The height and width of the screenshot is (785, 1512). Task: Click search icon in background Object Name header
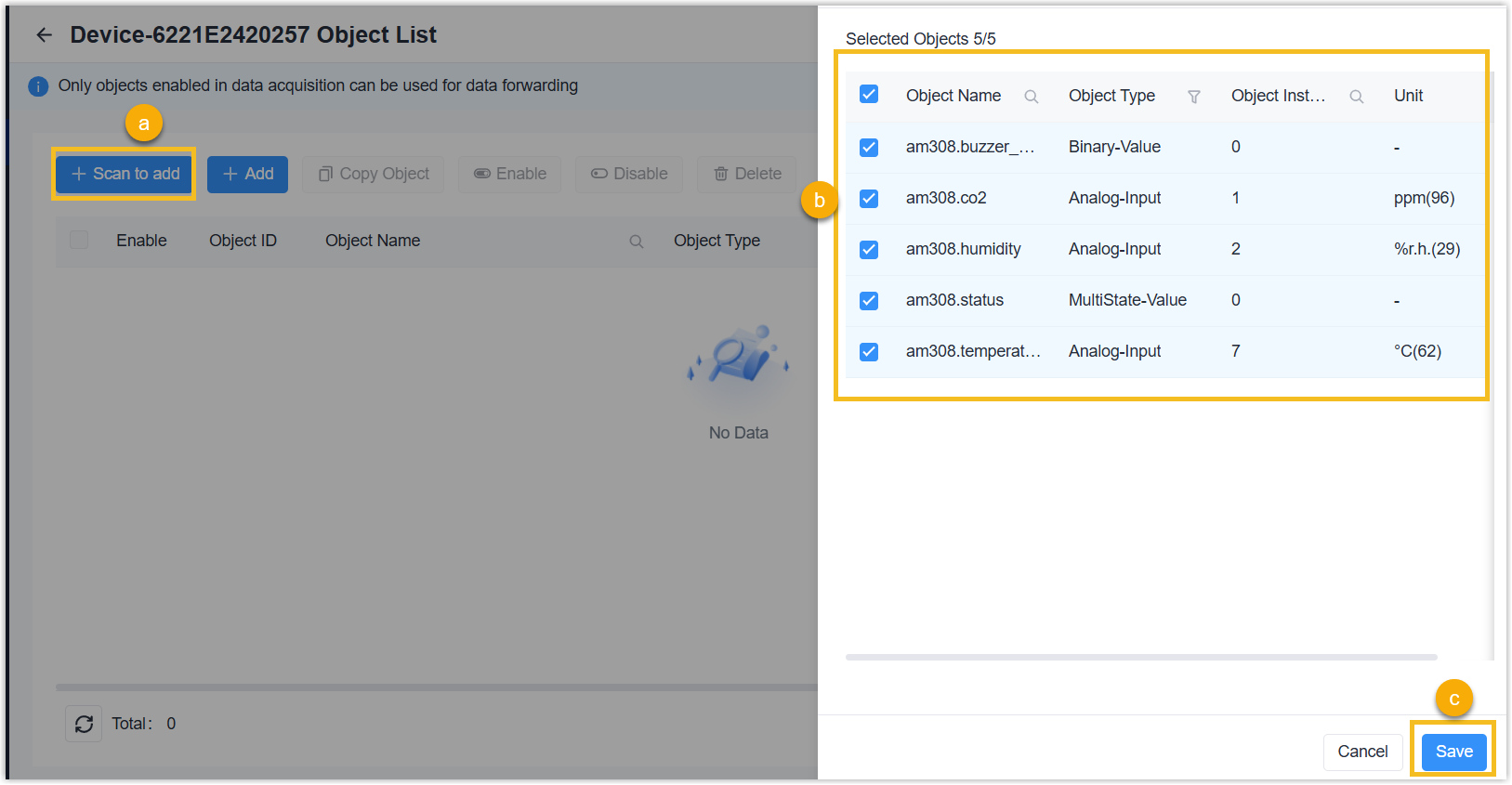click(x=637, y=242)
